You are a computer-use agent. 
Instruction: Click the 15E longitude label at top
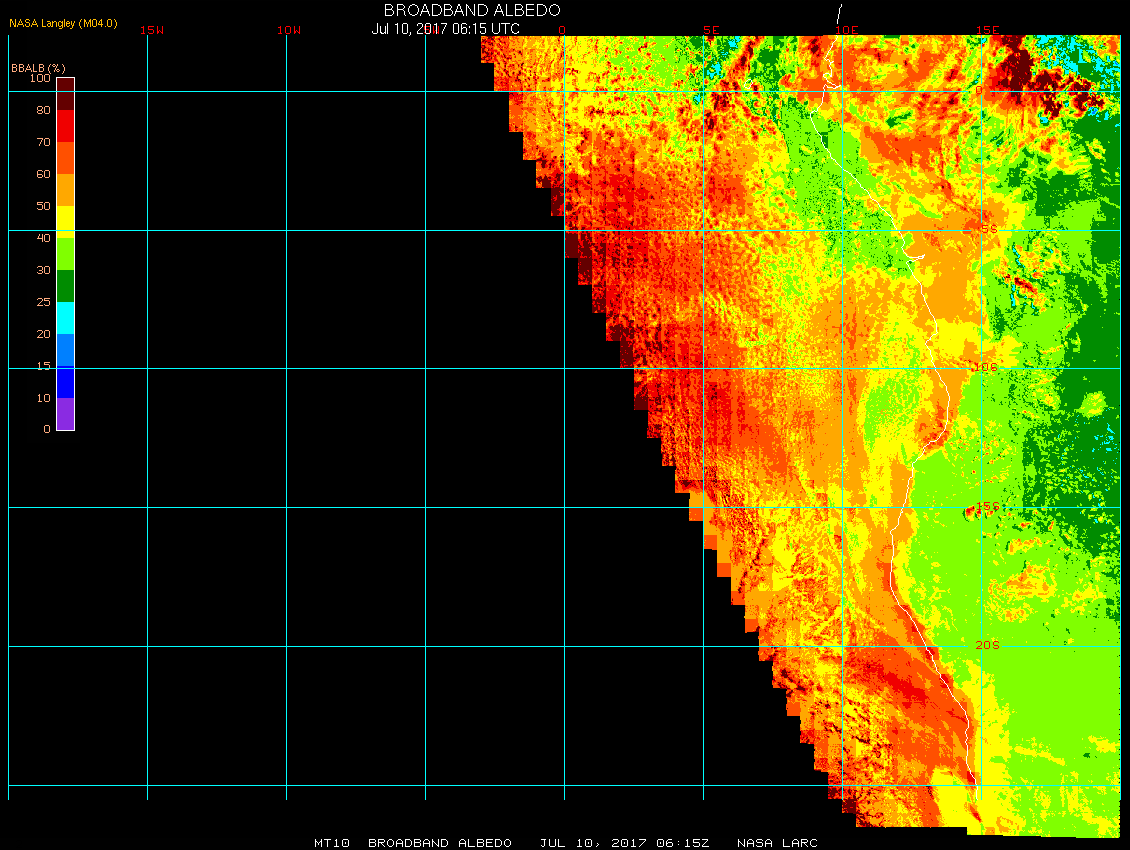[x=988, y=31]
